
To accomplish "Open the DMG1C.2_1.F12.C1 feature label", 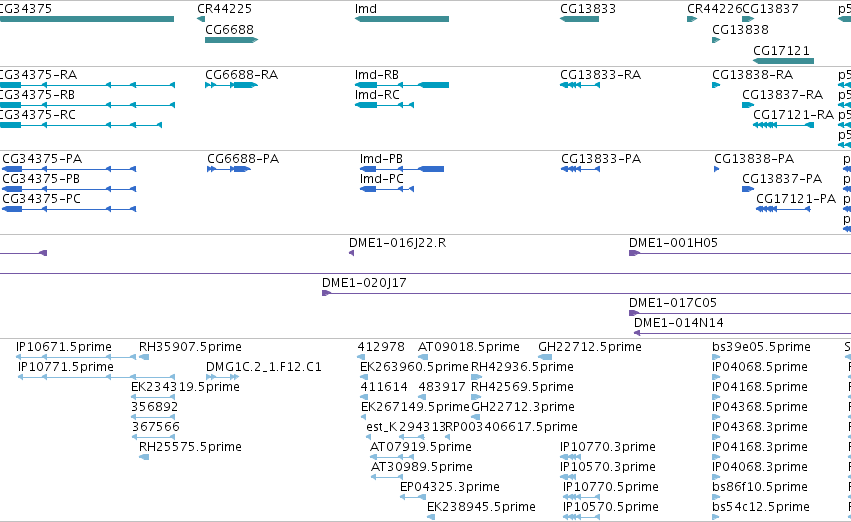I will pos(264,366).
